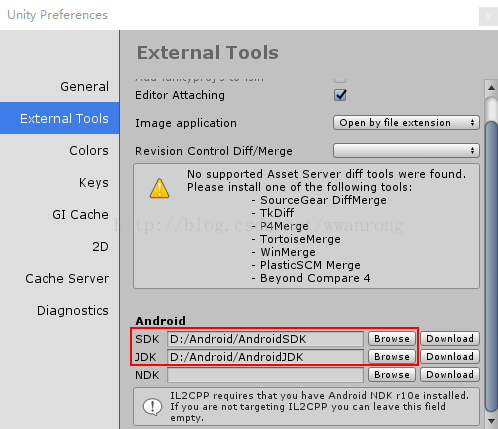Click the SDK path input field
The height and width of the screenshot is (429, 498).
coord(265,339)
